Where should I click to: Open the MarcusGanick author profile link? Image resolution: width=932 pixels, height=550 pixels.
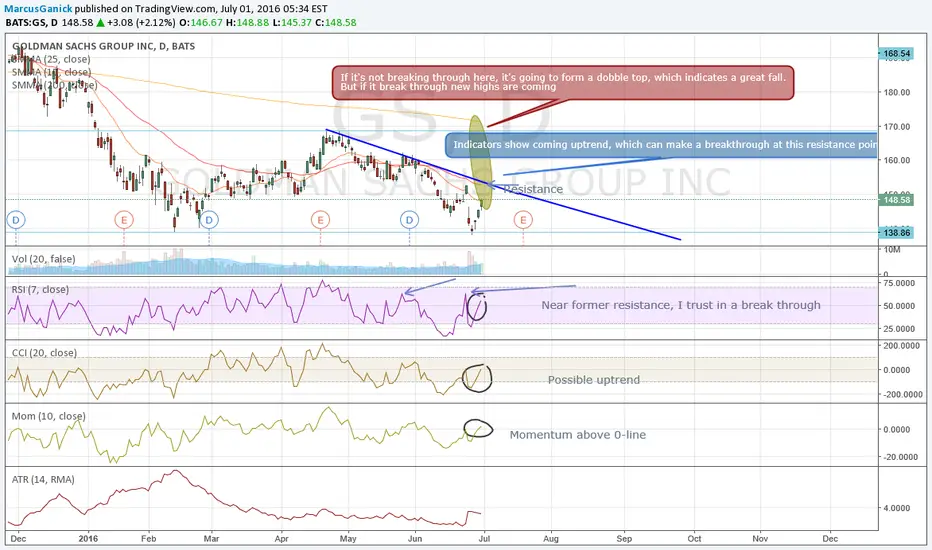[x=38, y=9]
